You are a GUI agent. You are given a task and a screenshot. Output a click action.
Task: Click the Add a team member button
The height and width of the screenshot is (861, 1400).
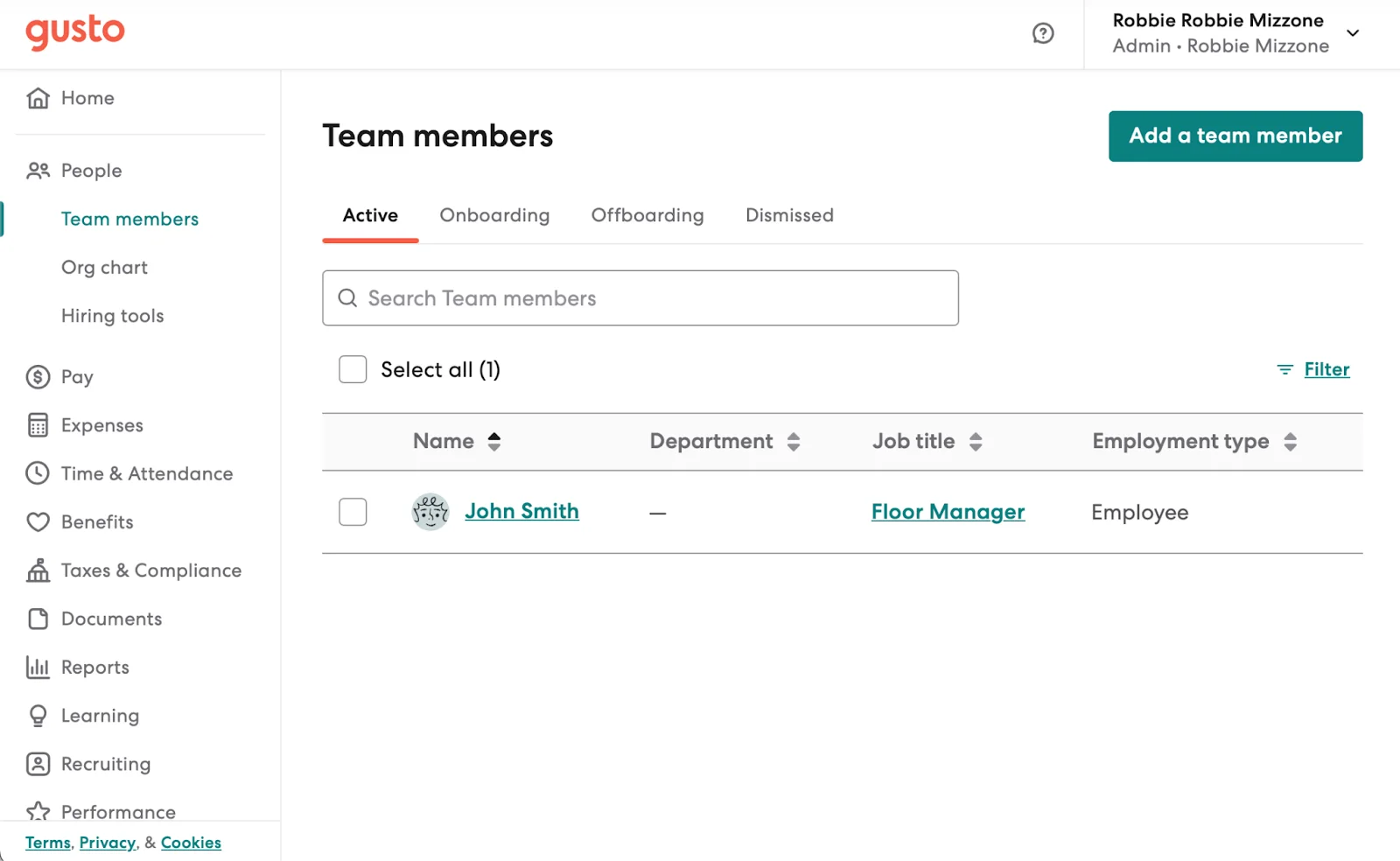click(x=1235, y=136)
